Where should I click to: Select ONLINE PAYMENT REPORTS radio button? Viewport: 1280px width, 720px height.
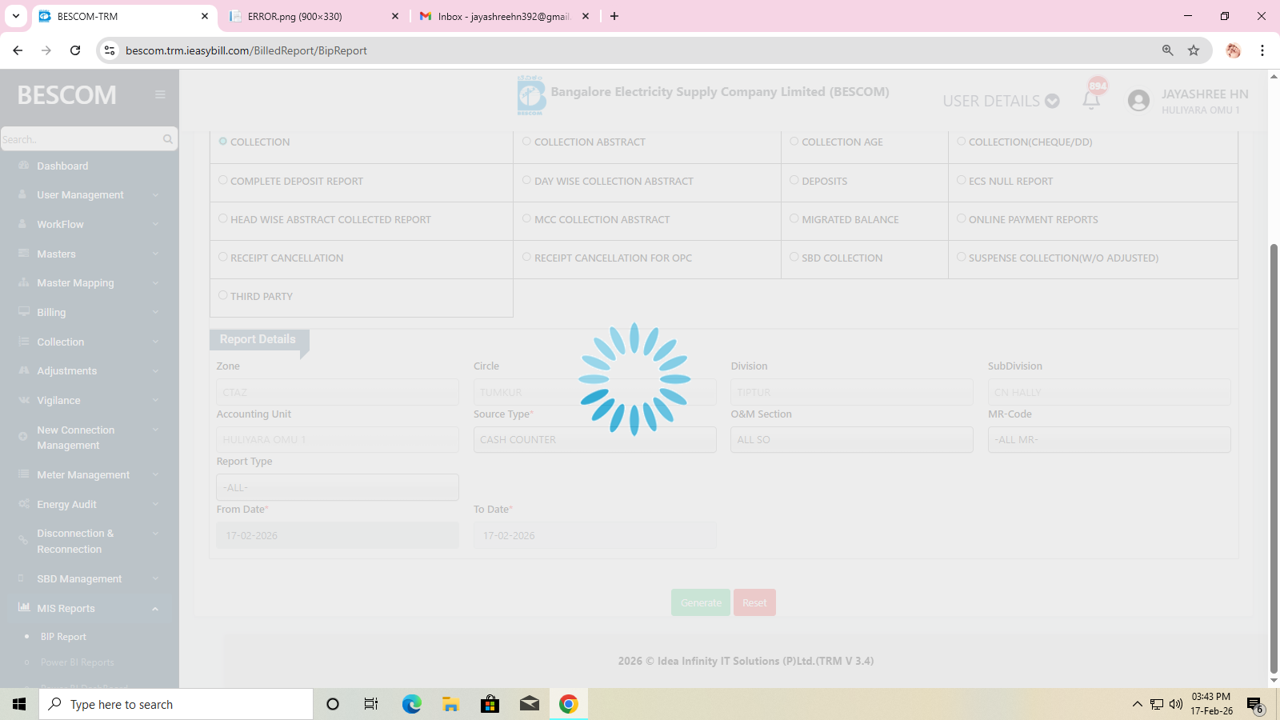pyautogui.click(x=961, y=218)
